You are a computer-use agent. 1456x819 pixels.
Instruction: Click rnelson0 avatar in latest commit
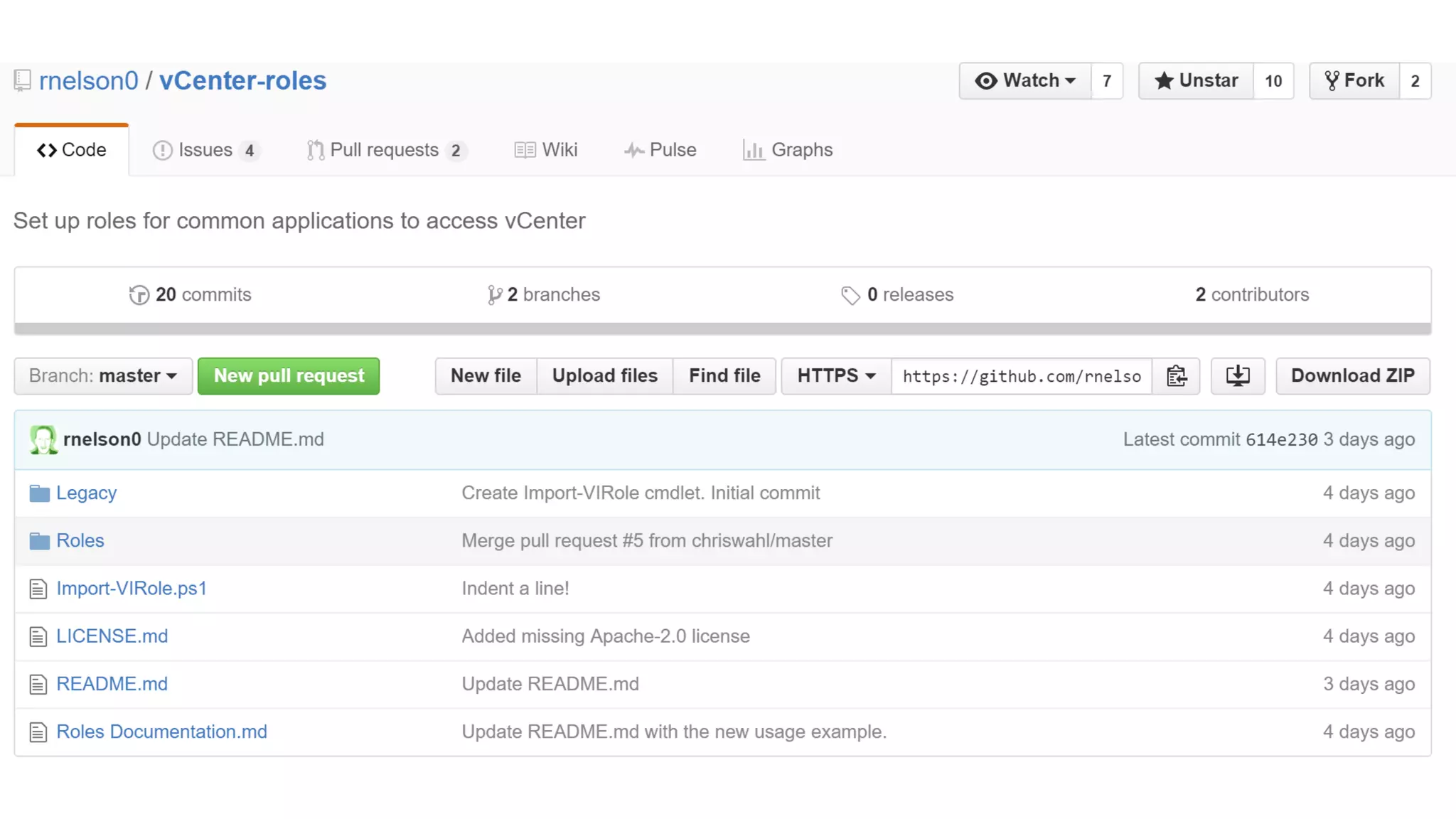(43, 439)
